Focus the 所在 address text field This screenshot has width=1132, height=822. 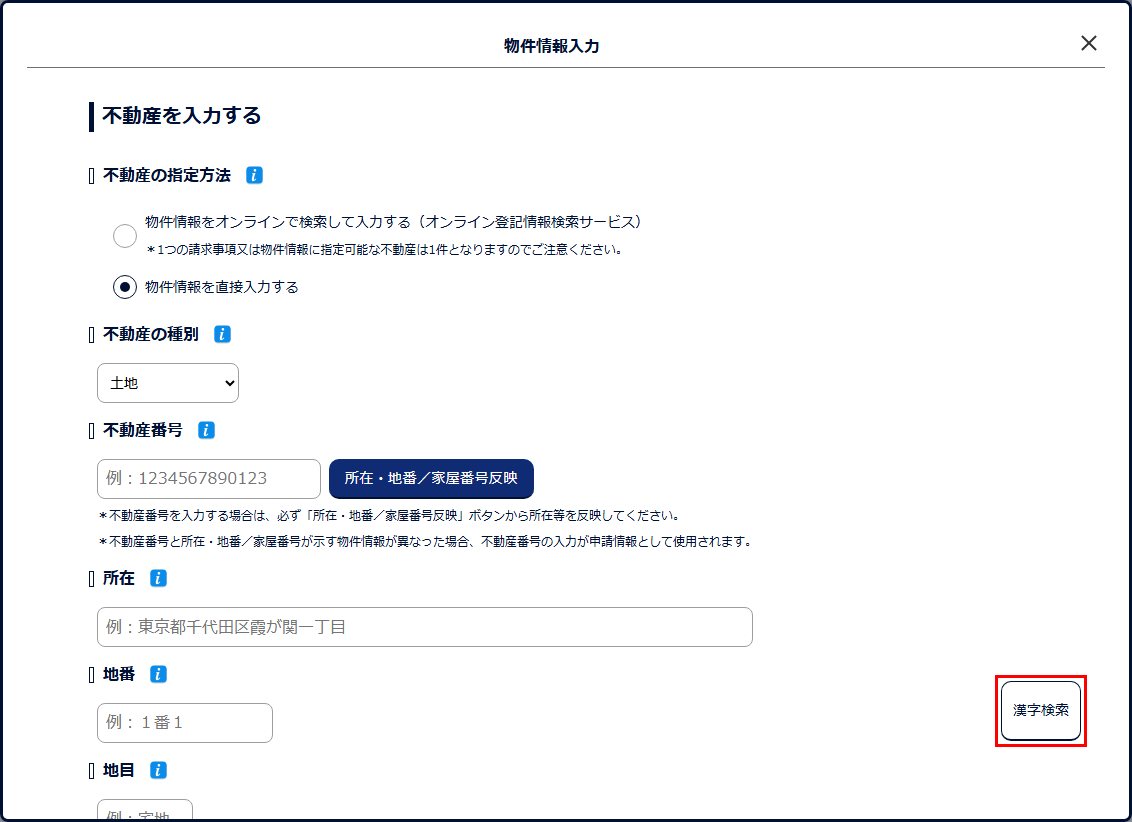click(424, 627)
